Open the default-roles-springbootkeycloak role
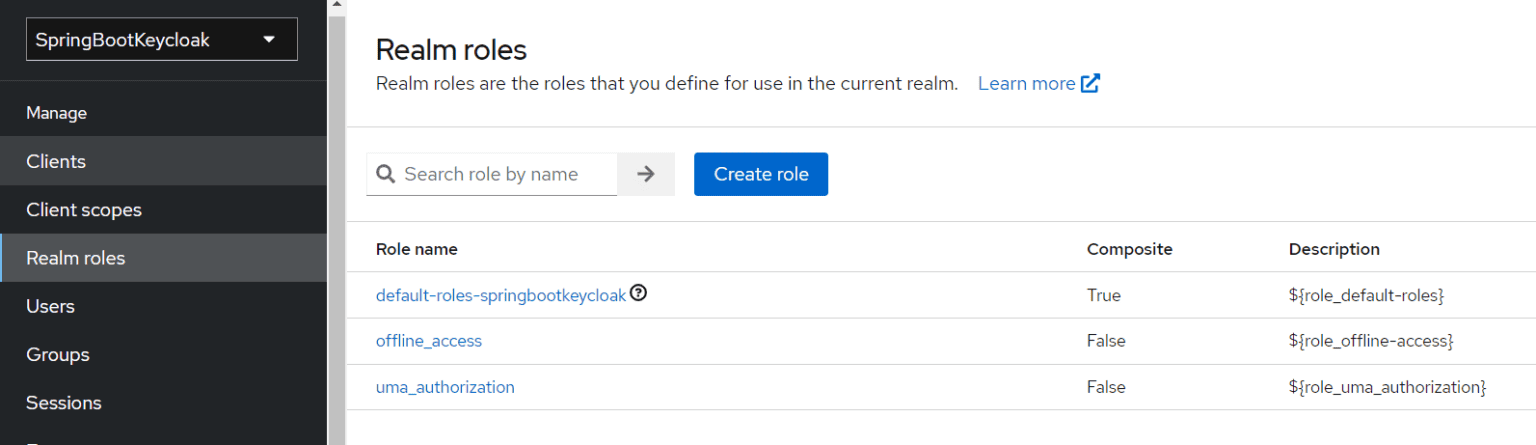 (x=500, y=295)
